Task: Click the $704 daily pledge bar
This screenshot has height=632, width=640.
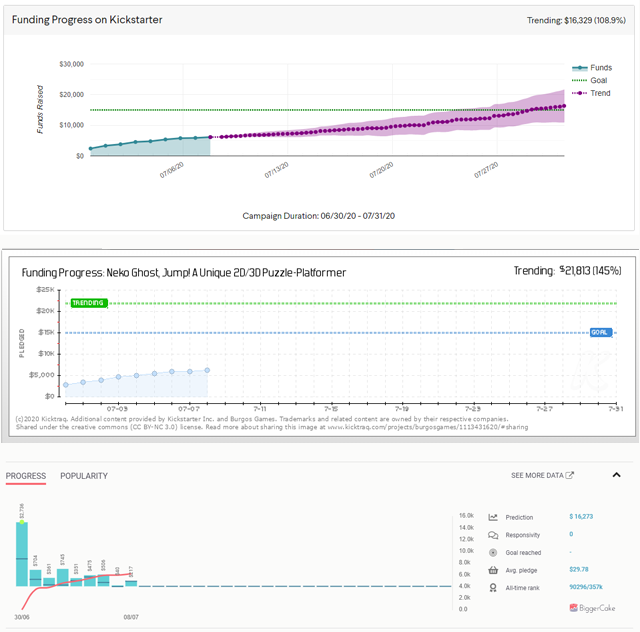Action: pyautogui.click(x=36, y=578)
